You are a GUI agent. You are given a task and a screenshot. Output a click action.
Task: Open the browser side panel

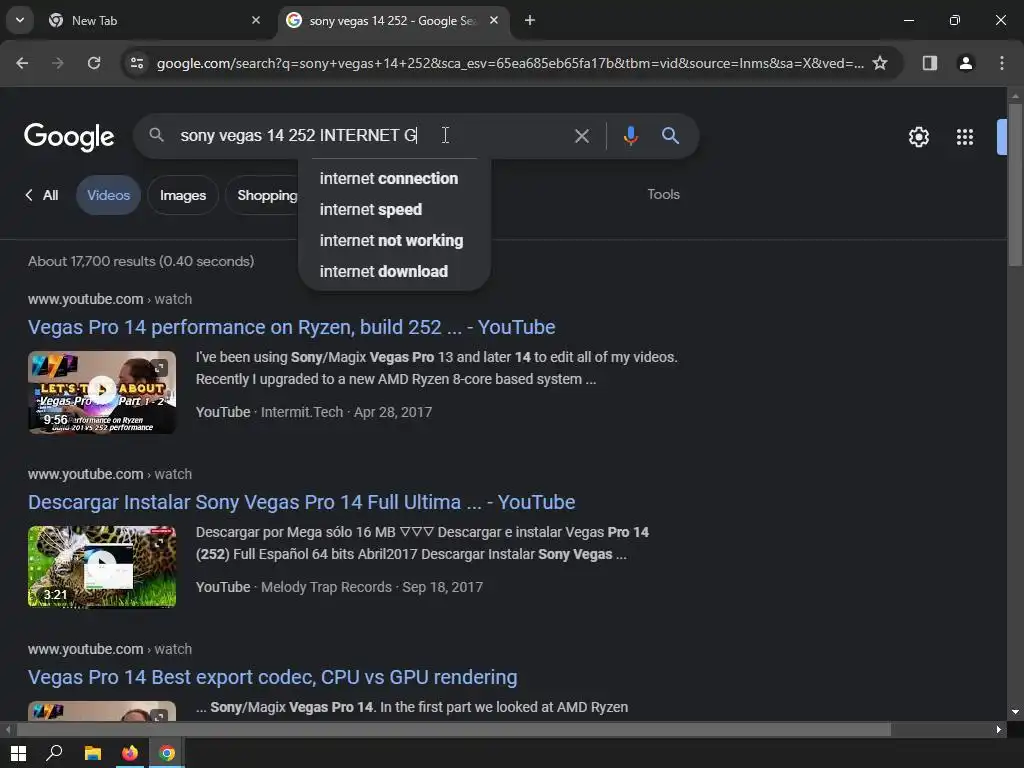pos(929,63)
